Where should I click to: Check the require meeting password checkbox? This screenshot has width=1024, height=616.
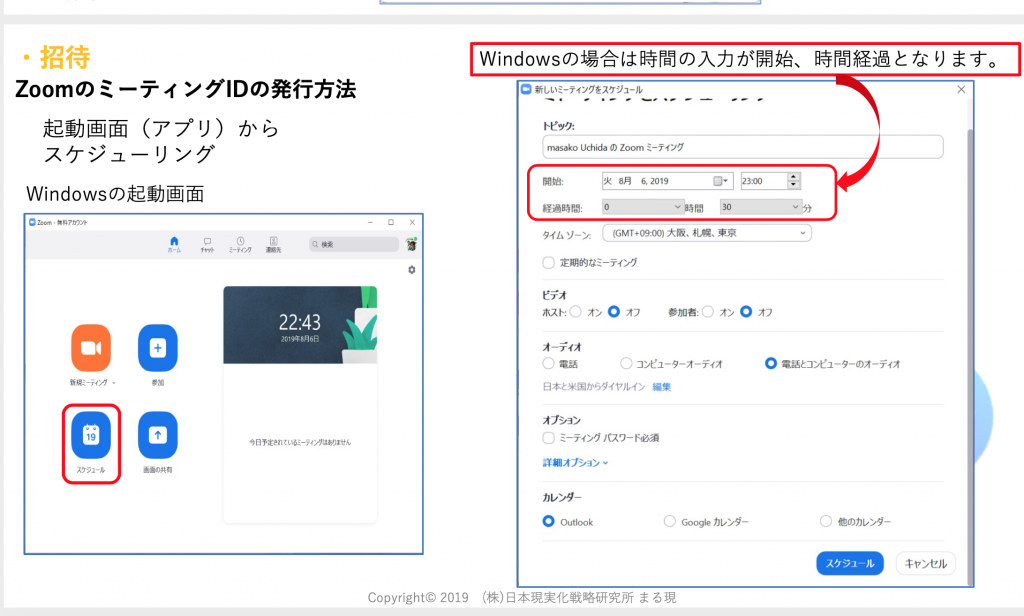[x=549, y=438]
